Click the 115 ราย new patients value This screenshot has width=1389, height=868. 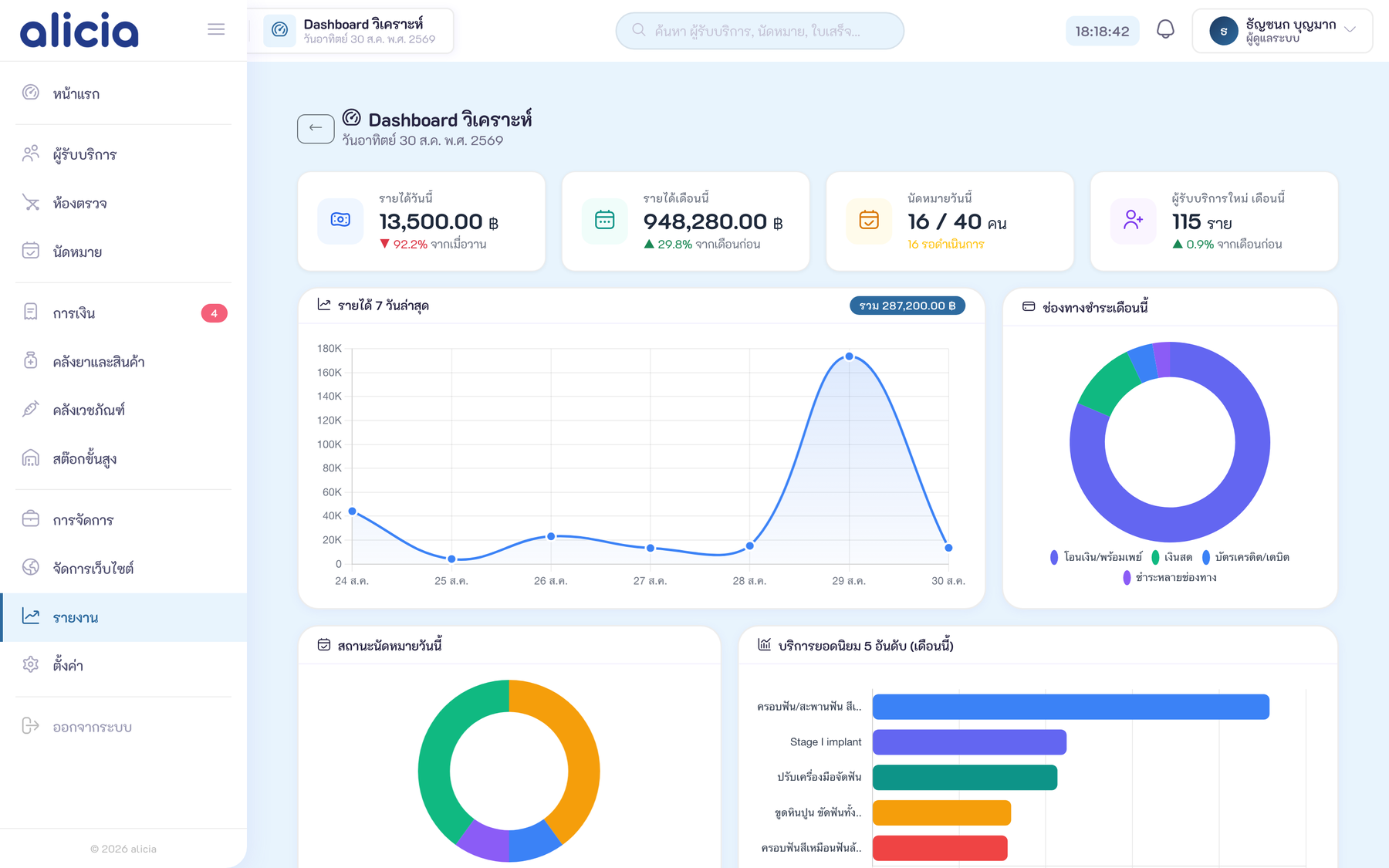[x=1201, y=222]
